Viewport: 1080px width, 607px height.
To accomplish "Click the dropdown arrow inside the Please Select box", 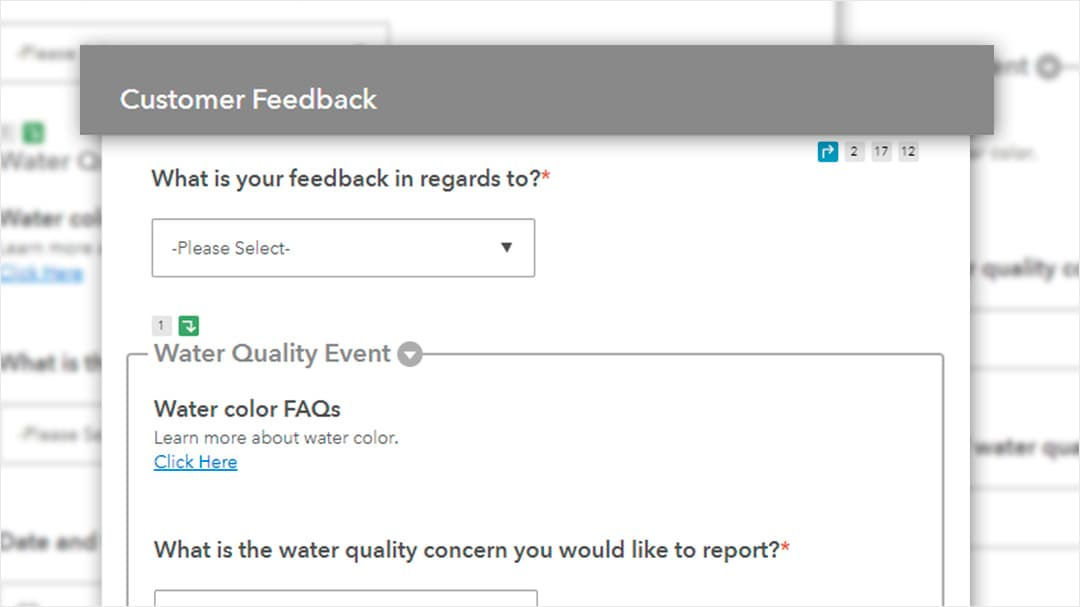I will 507,248.
